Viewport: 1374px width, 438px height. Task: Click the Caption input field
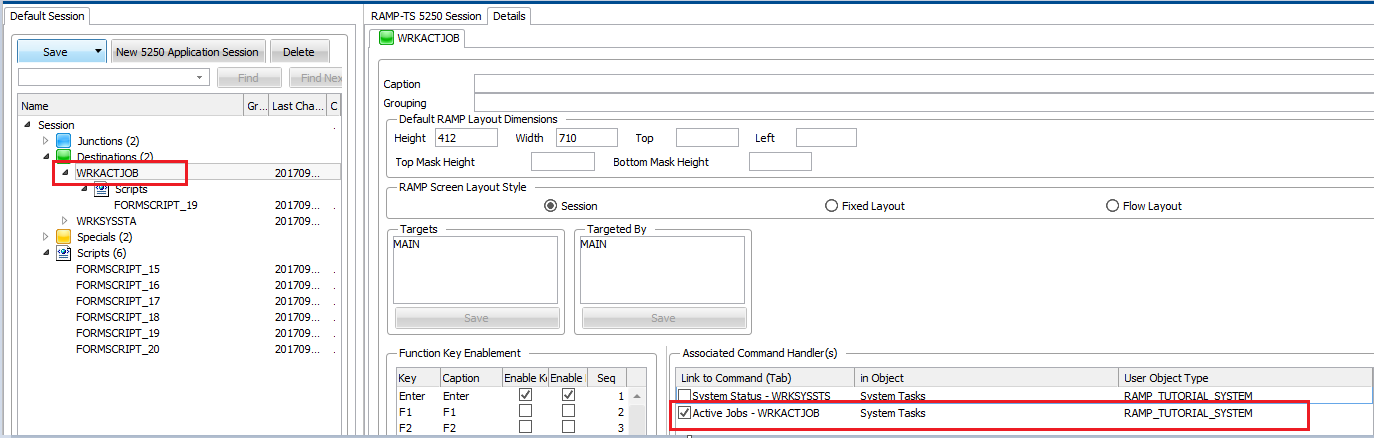click(920, 84)
